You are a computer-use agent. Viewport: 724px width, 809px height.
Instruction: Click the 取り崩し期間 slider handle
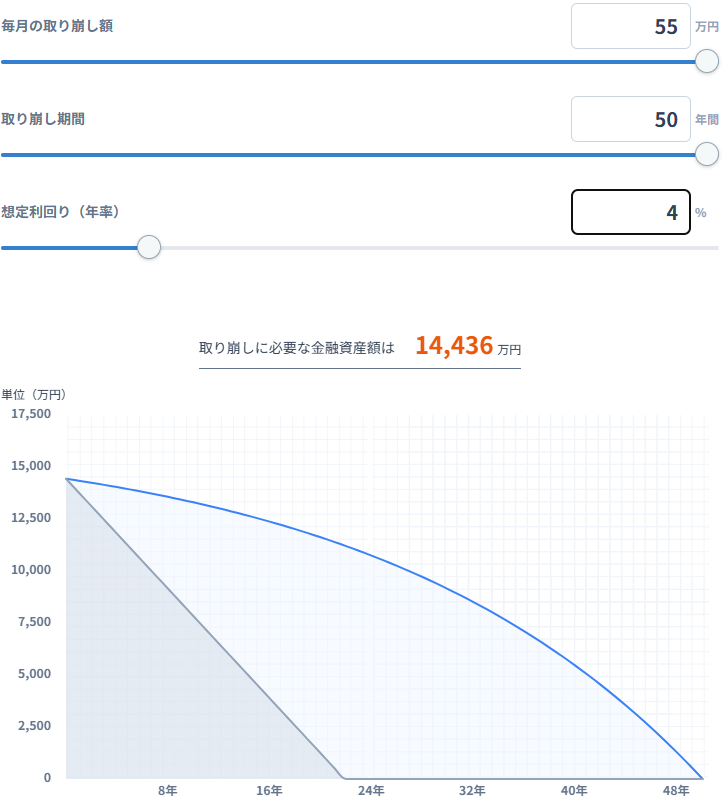point(707,154)
